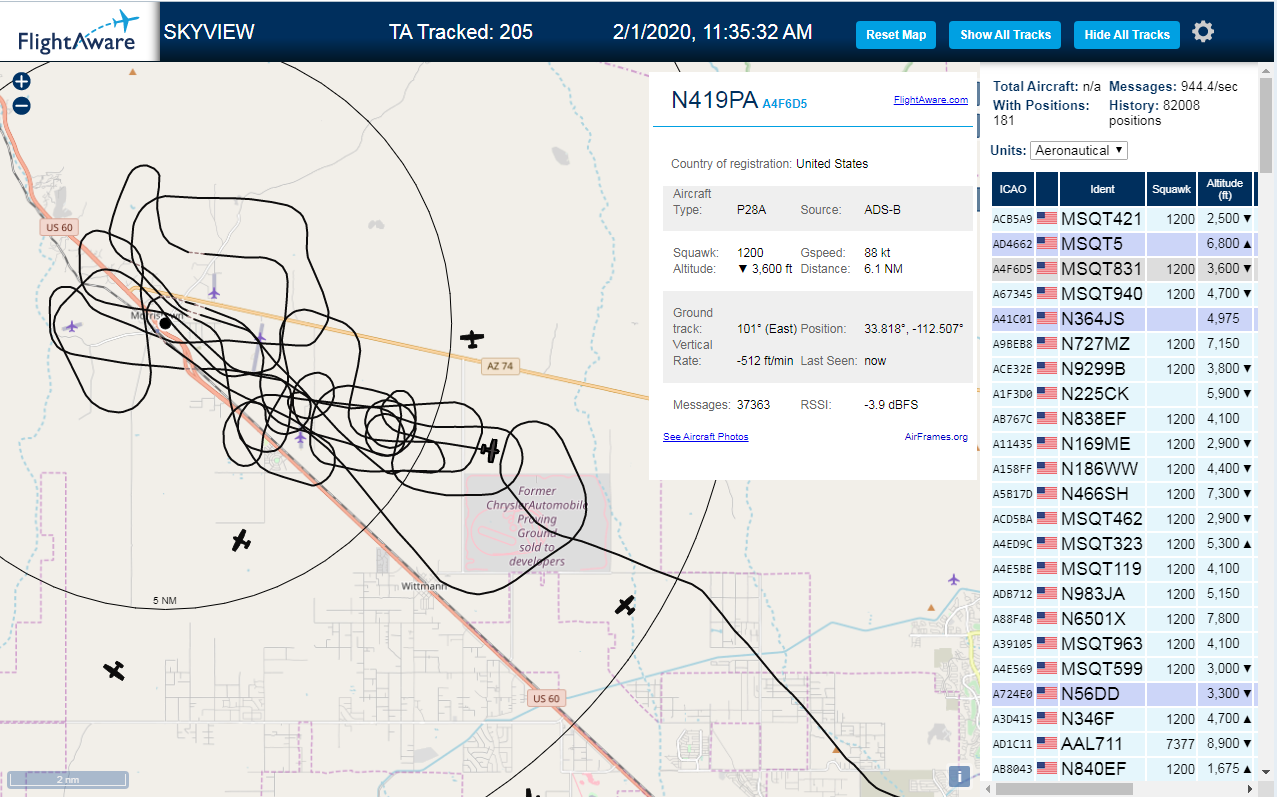Select the MSQT599 row
The image size is (1277, 797).
1124,668
